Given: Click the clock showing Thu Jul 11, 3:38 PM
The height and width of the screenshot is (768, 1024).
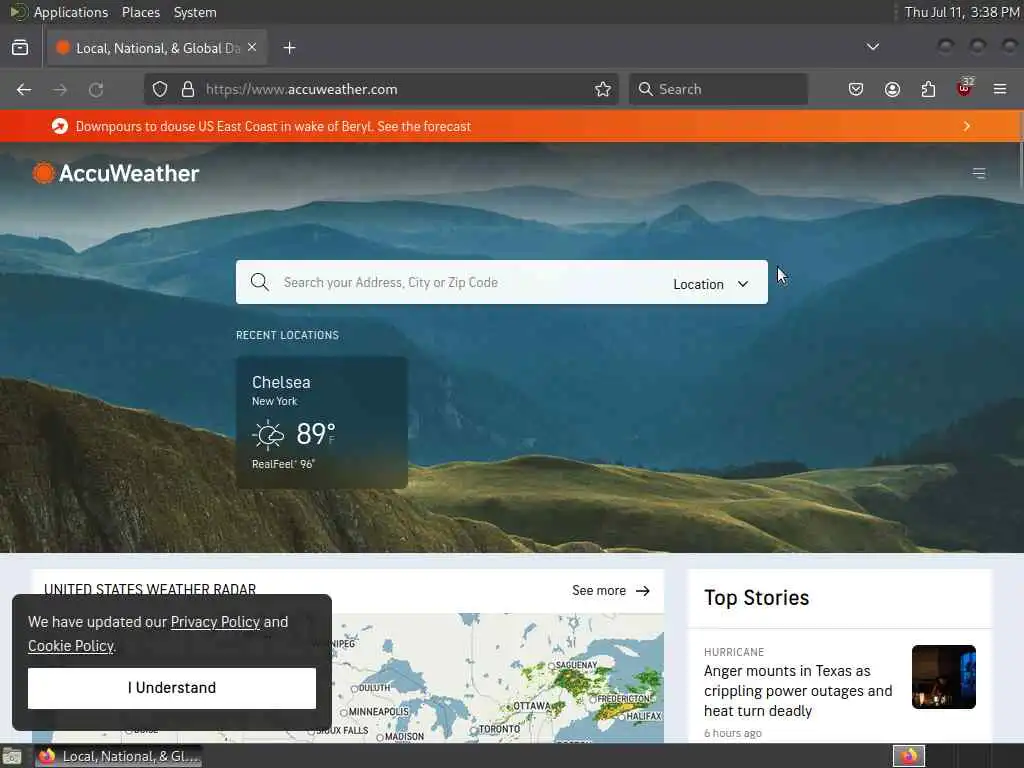Looking at the screenshot, I should [x=962, y=12].
